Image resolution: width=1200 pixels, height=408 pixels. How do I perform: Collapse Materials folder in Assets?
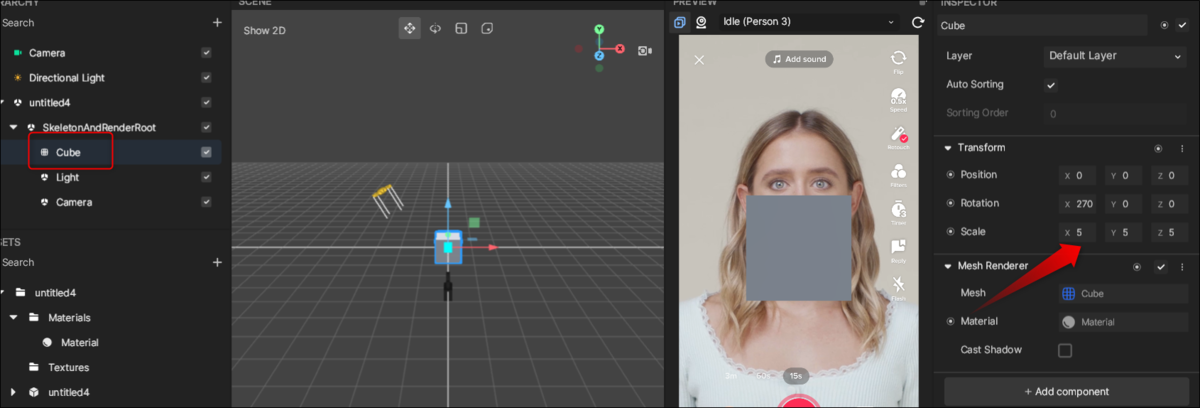[13, 317]
